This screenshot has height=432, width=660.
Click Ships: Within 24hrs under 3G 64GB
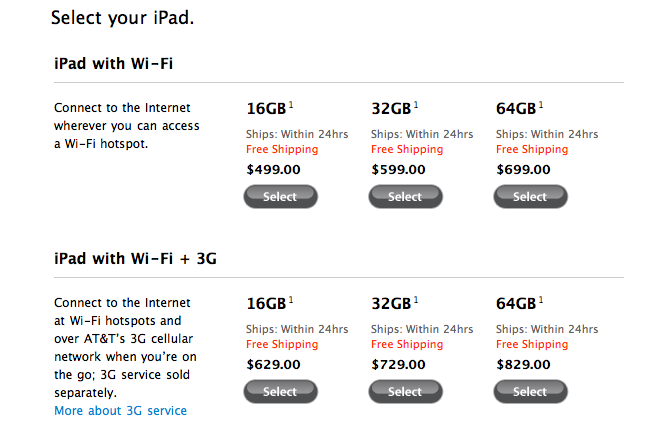pos(547,329)
